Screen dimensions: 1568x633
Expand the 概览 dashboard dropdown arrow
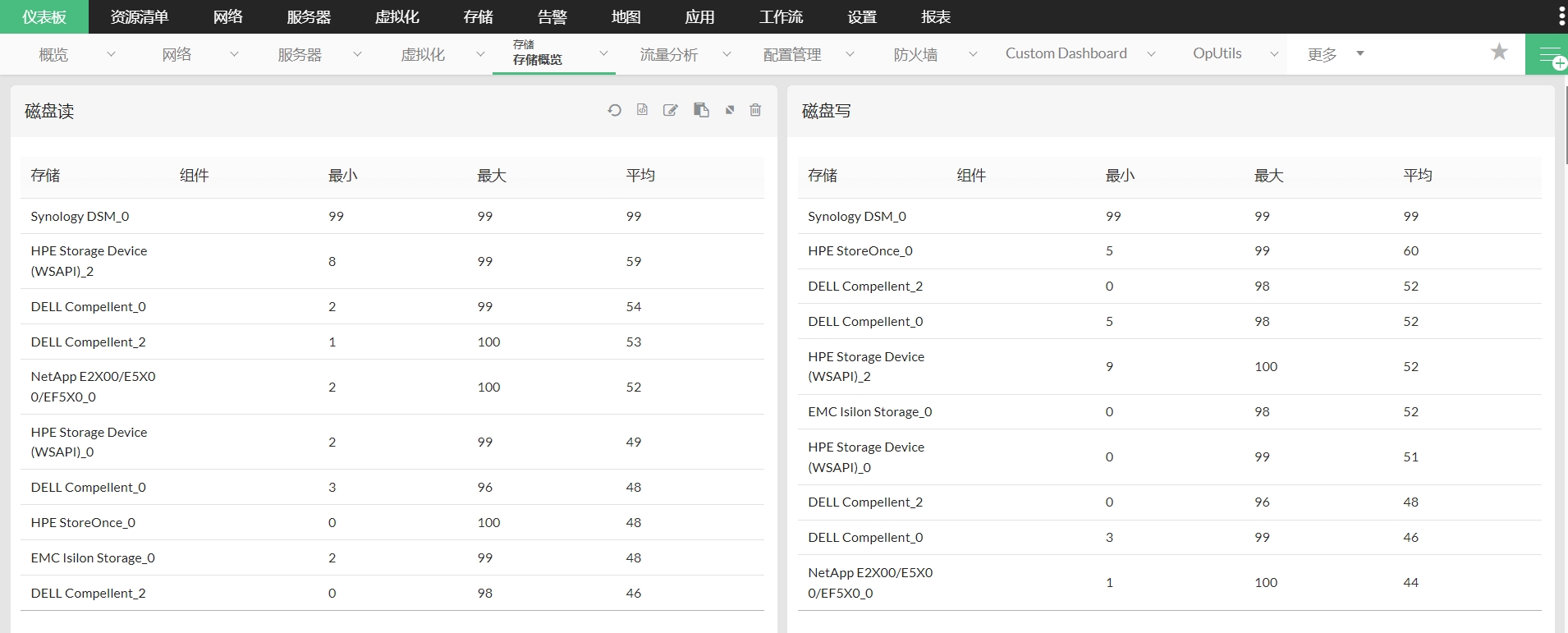[111, 54]
